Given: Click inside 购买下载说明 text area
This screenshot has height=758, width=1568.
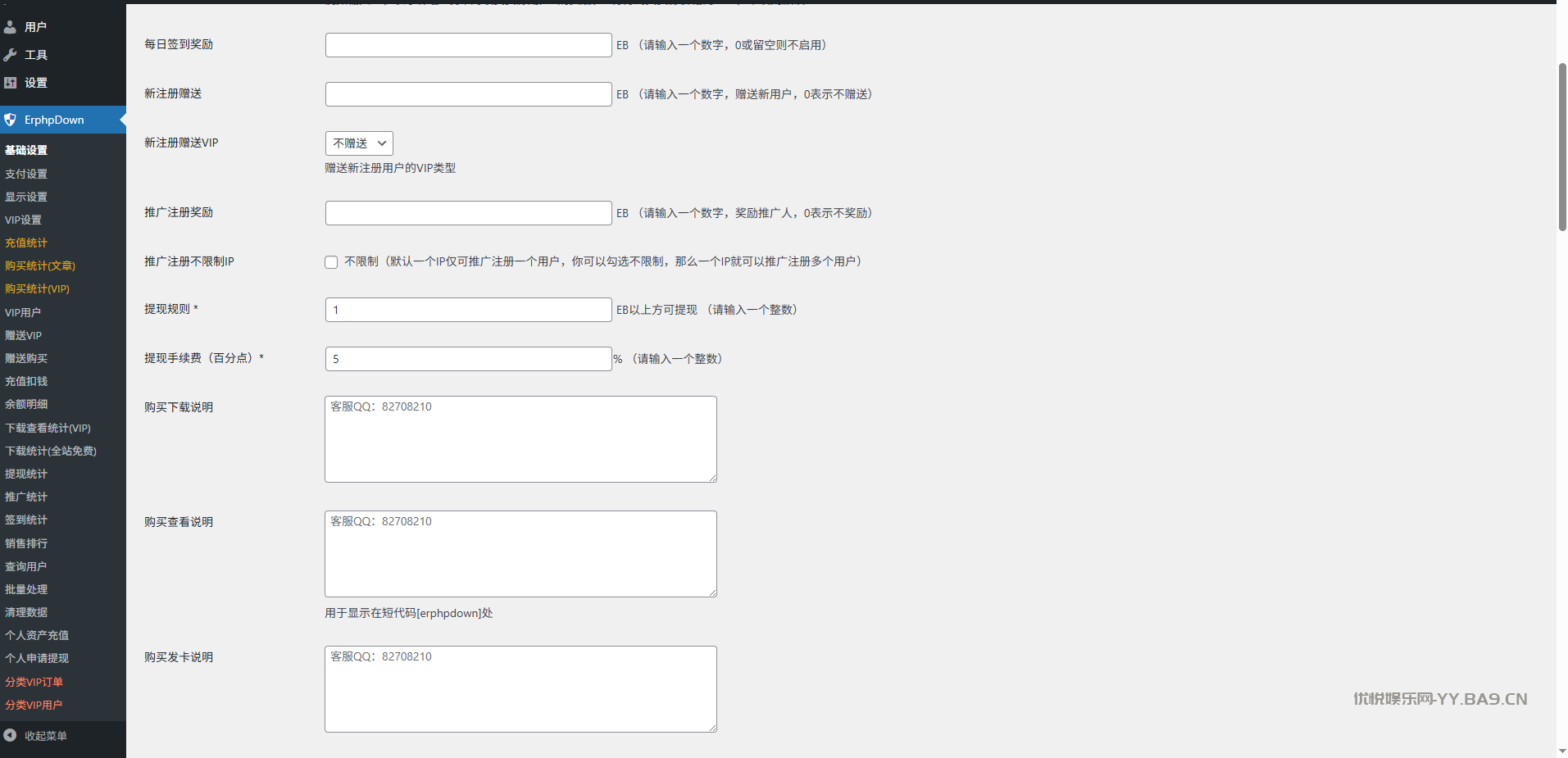Looking at the screenshot, I should click(520, 439).
